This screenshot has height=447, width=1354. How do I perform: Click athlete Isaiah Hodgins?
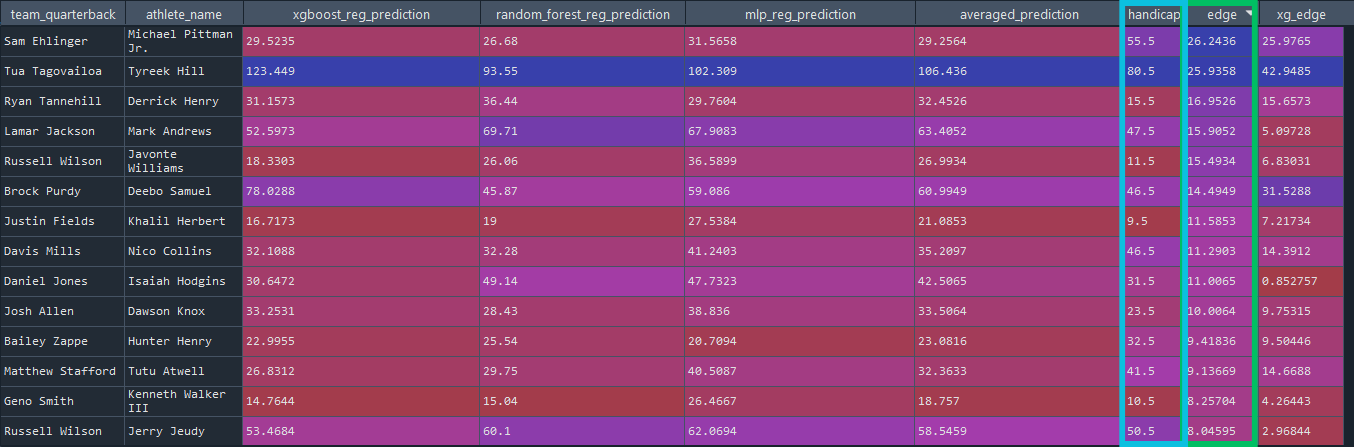pyautogui.click(x=183, y=282)
